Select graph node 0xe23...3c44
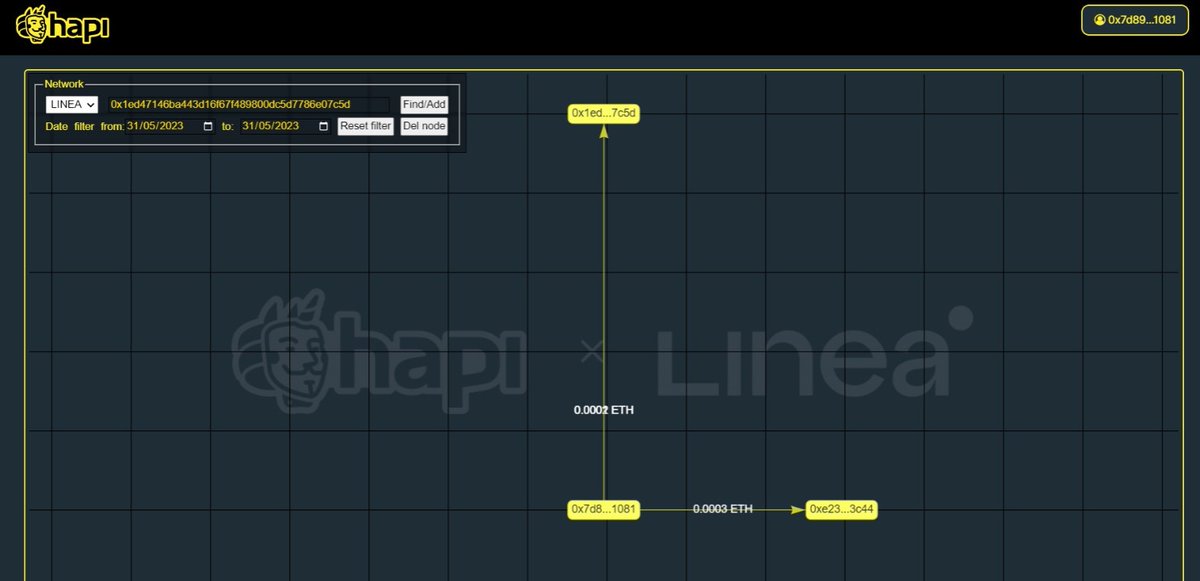Image resolution: width=1200 pixels, height=581 pixels. pos(842,509)
